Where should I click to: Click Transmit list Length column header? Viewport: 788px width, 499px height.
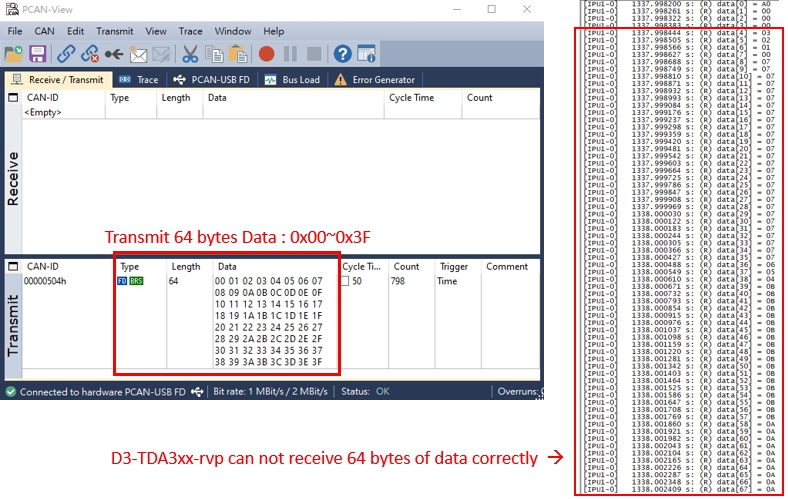coord(190,266)
